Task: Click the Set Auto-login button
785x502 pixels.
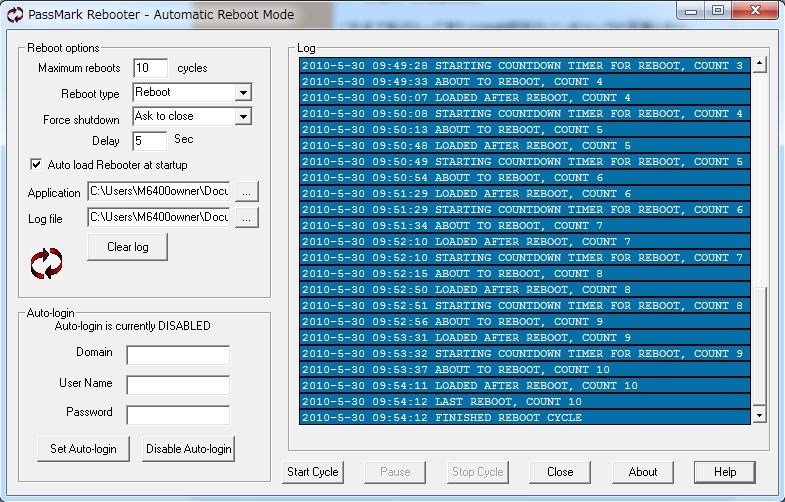Action: (x=84, y=449)
